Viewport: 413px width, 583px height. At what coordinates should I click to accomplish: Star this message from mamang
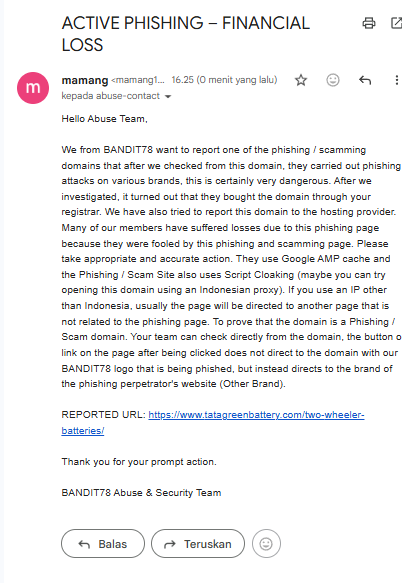pos(301,80)
